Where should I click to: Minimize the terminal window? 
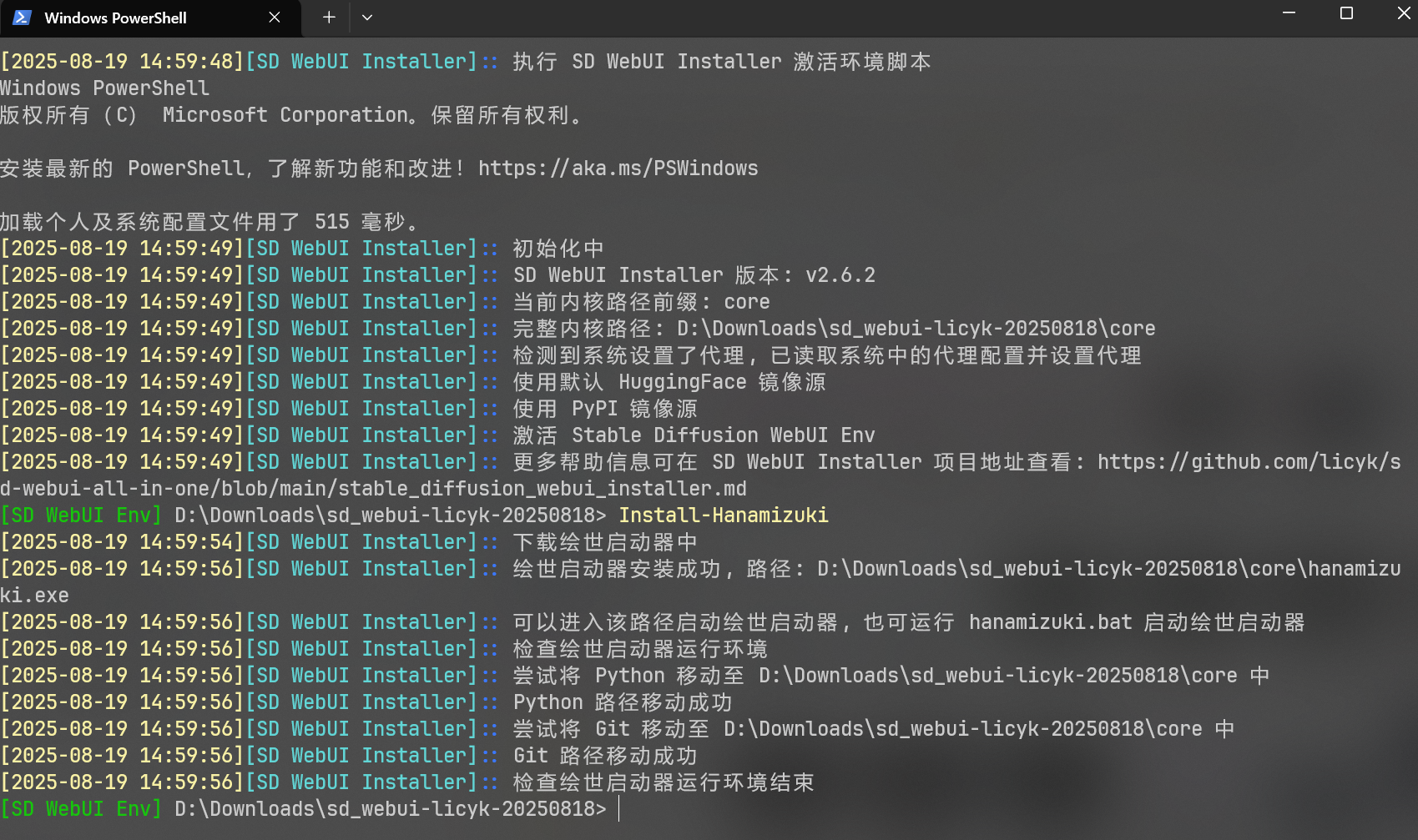coord(1289,13)
